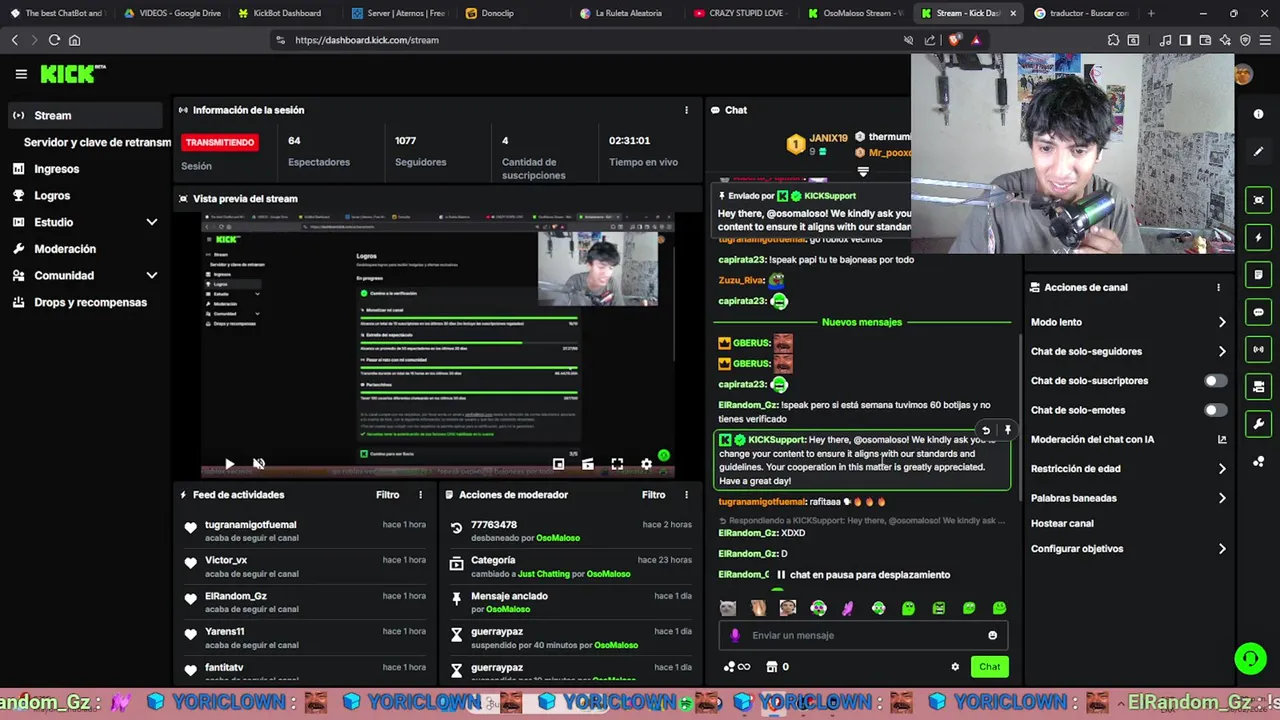Image resolution: width=1280 pixels, height=720 pixels.
Task: Insert the cat emote from quick emotes
Action: [x=728, y=608]
